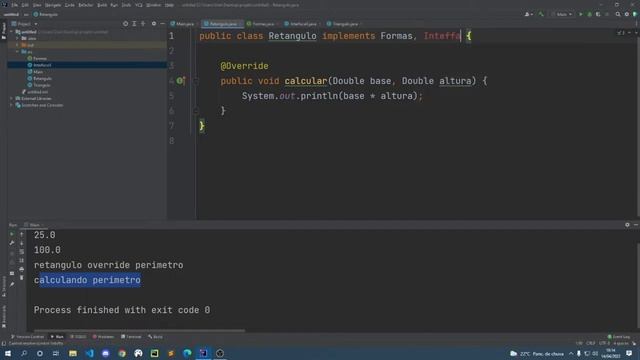Print console output using the printer icon
The image size is (640, 360).
tap(22, 269)
